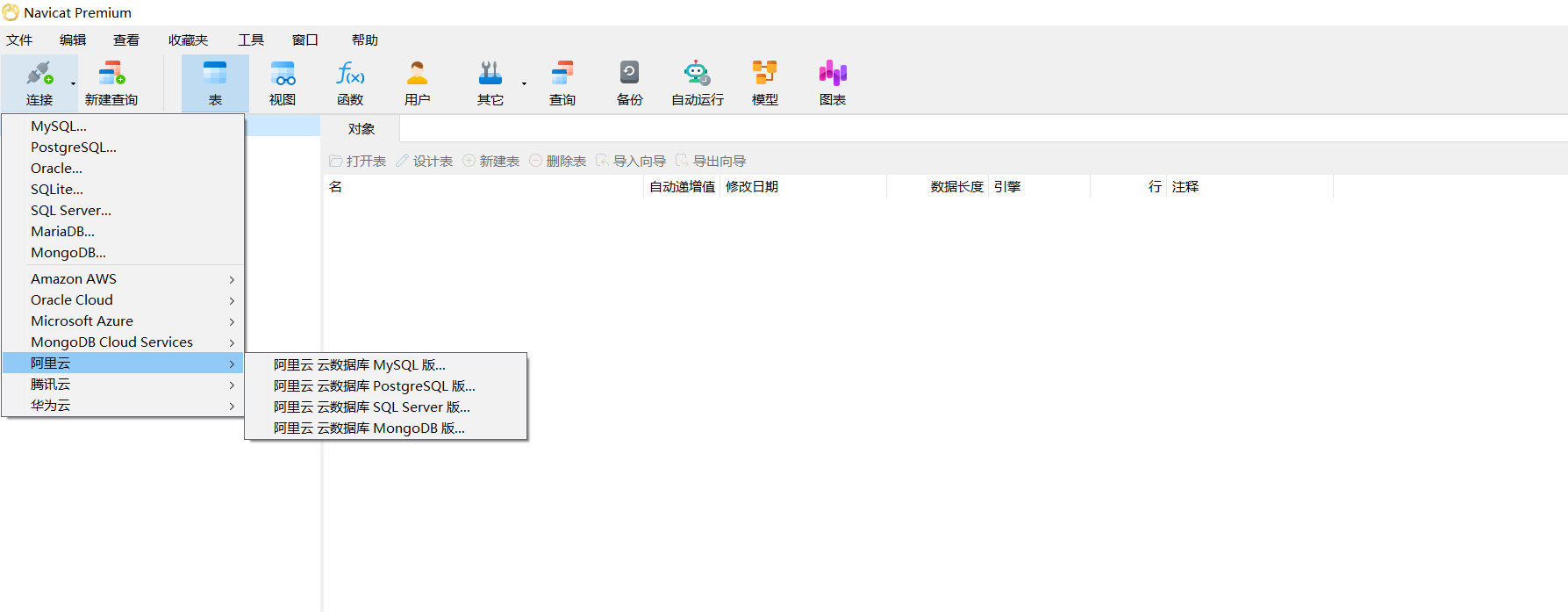1568x612 pixels.
Task: Sort by Comment (注释) column header
Action: coord(1249,187)
